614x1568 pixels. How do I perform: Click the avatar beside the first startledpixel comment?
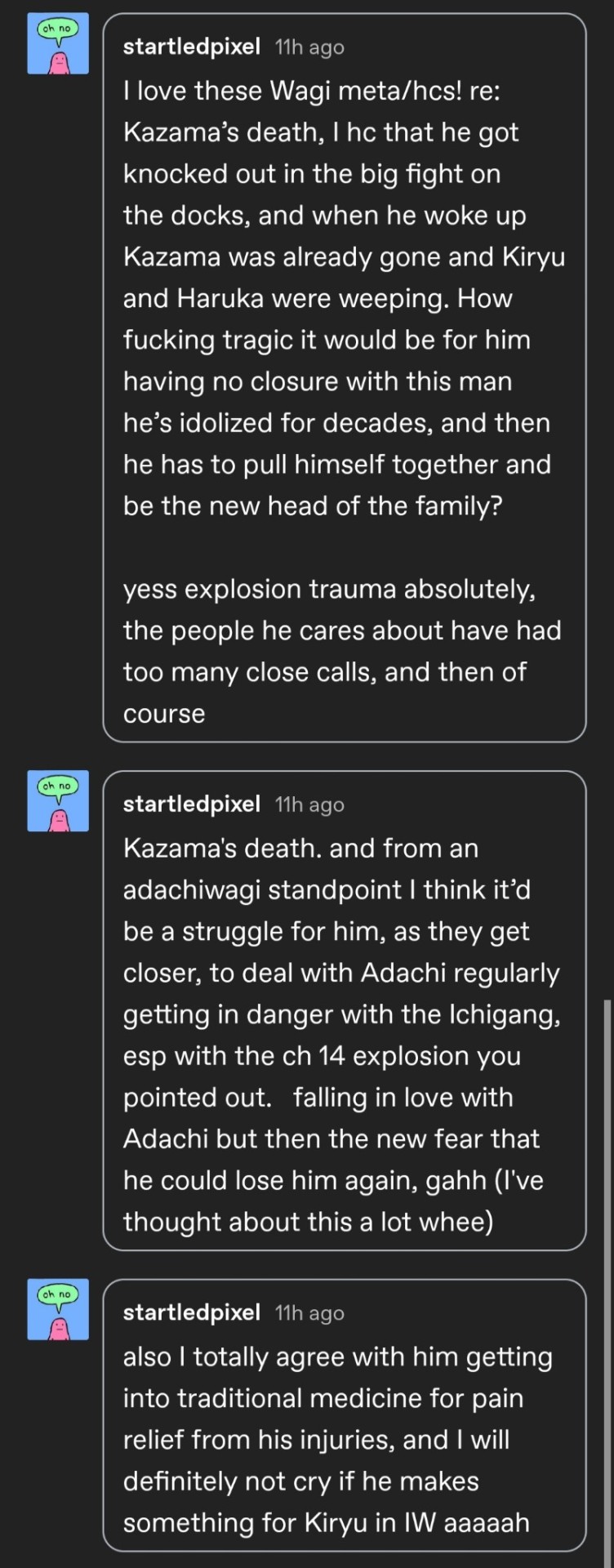(58, 44)
